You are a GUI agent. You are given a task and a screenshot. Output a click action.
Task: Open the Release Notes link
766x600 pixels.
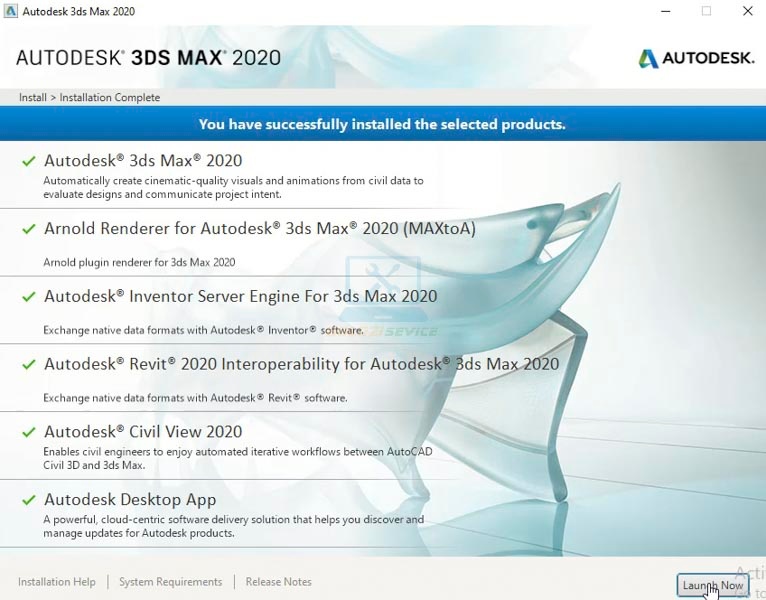[x=278, y=582]
